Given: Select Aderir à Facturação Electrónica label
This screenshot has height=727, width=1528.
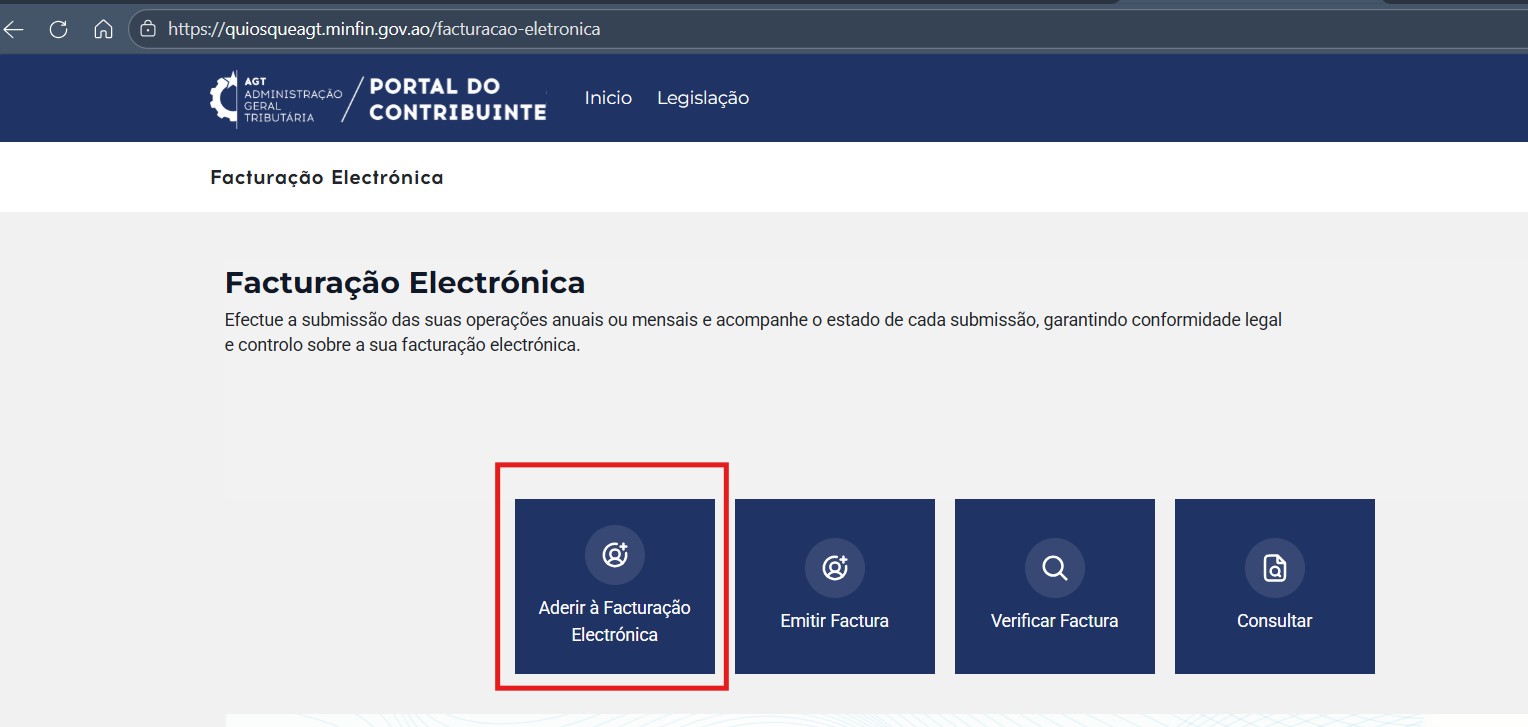Looking at the screenshot, I should coord(615,621).
